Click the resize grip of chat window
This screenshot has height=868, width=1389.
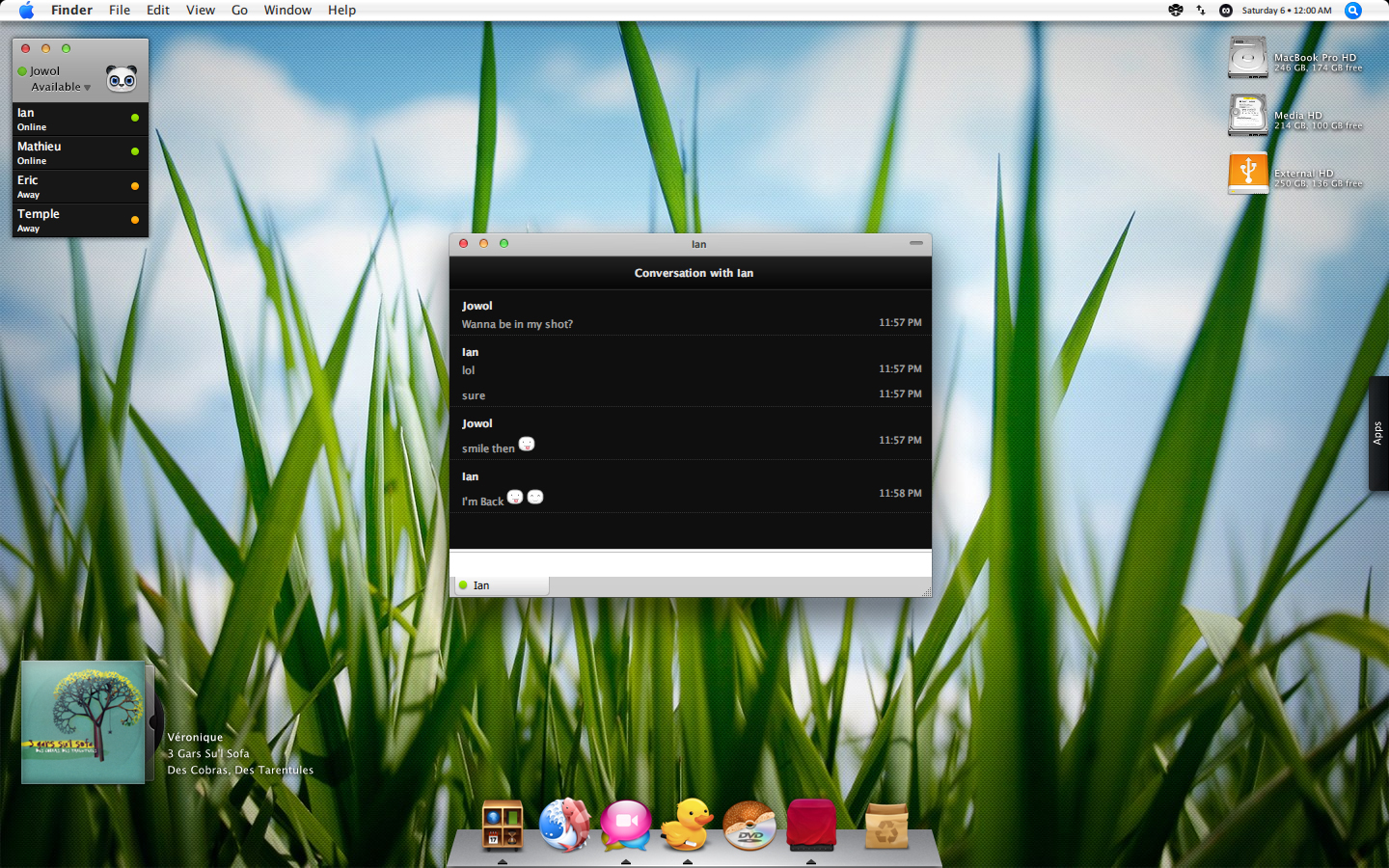(x=926, y=591)
